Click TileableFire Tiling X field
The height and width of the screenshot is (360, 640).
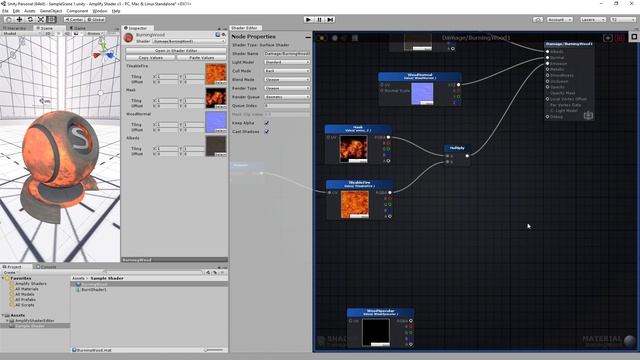point(167,76)
